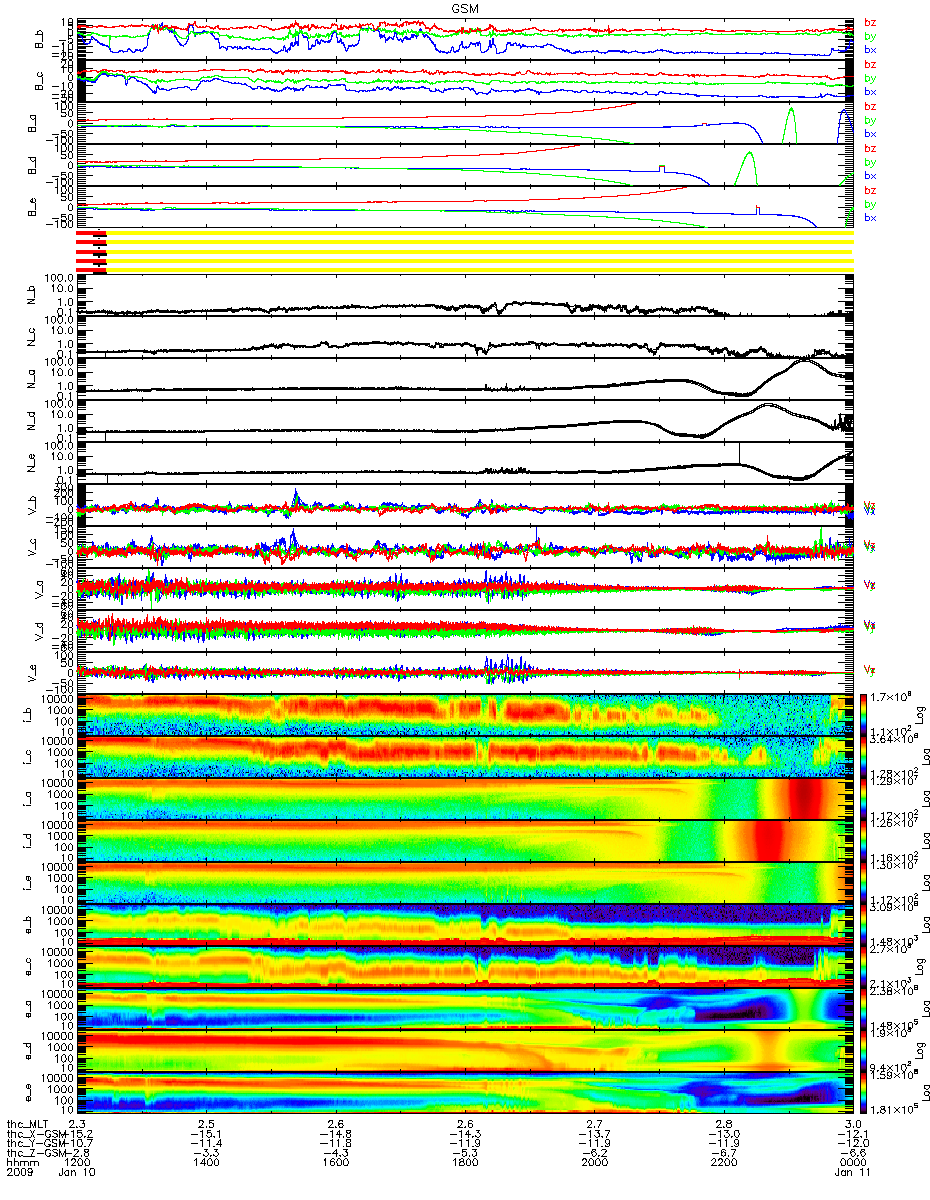Click the V_d velocity panel label
The height and width of the screenshot is (1200, 930).
[x=39, y=631]
